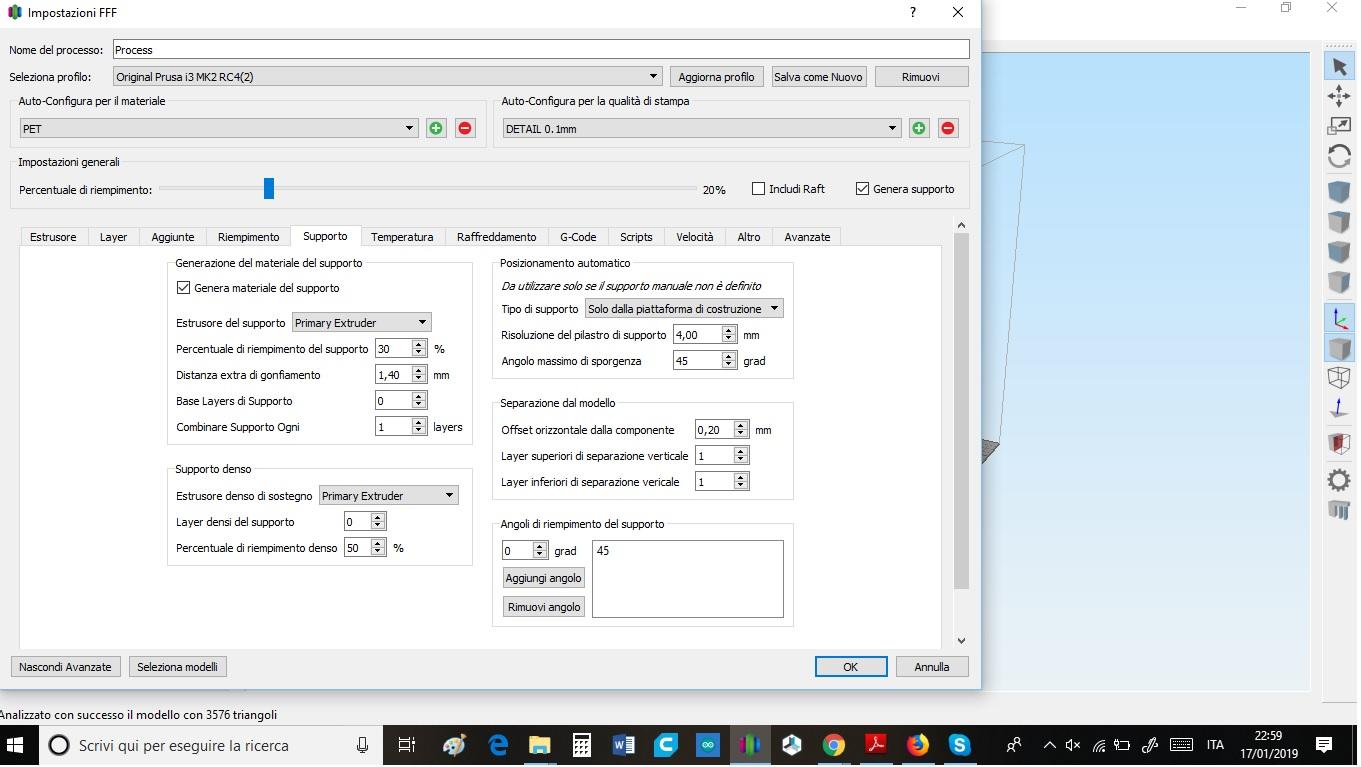Select the 45 entry in angle list
The height and width of the screenshot is (767, 1361).
[x=603, y=551]
